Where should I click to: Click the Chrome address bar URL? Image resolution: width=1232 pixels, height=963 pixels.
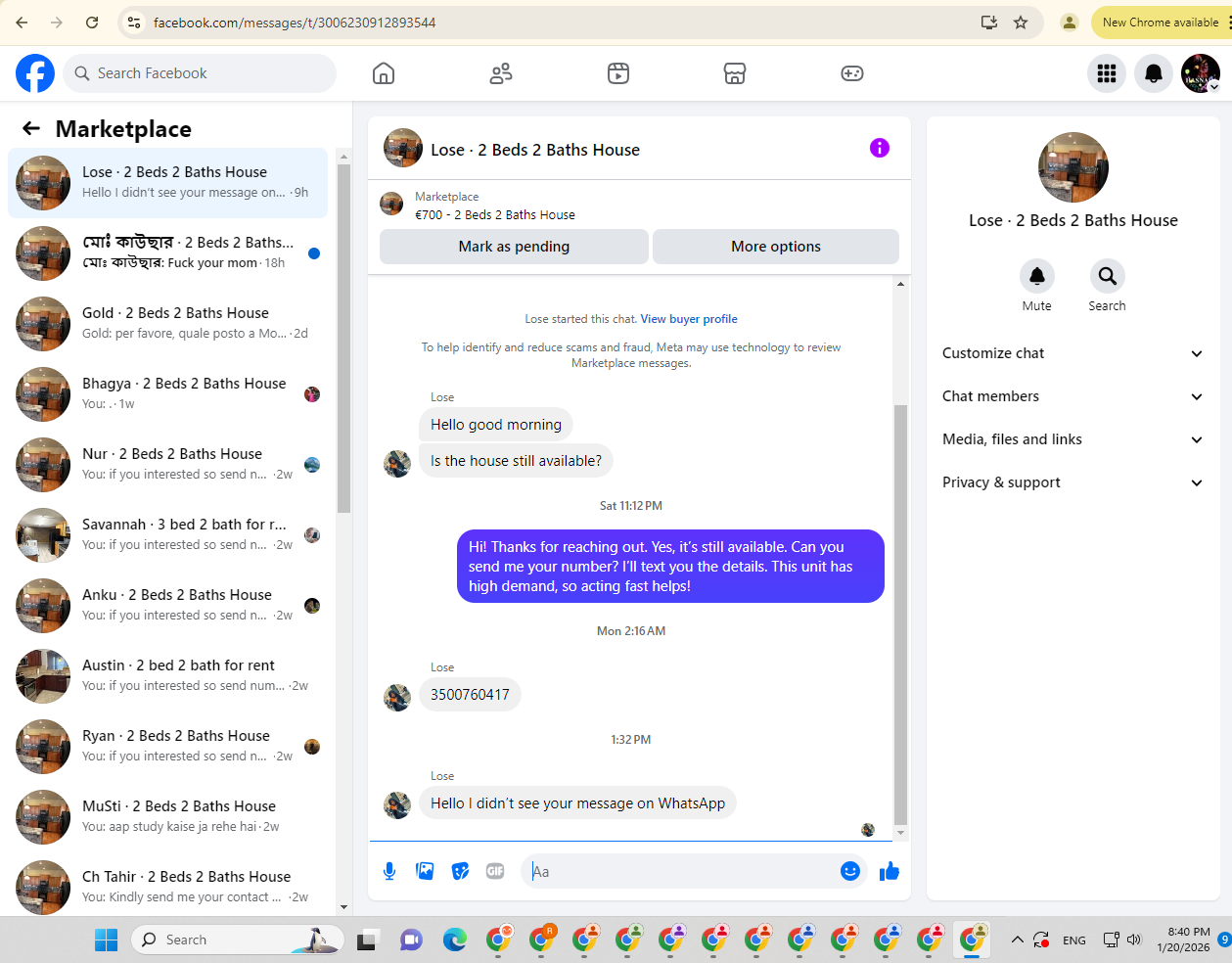pos(295,23)
